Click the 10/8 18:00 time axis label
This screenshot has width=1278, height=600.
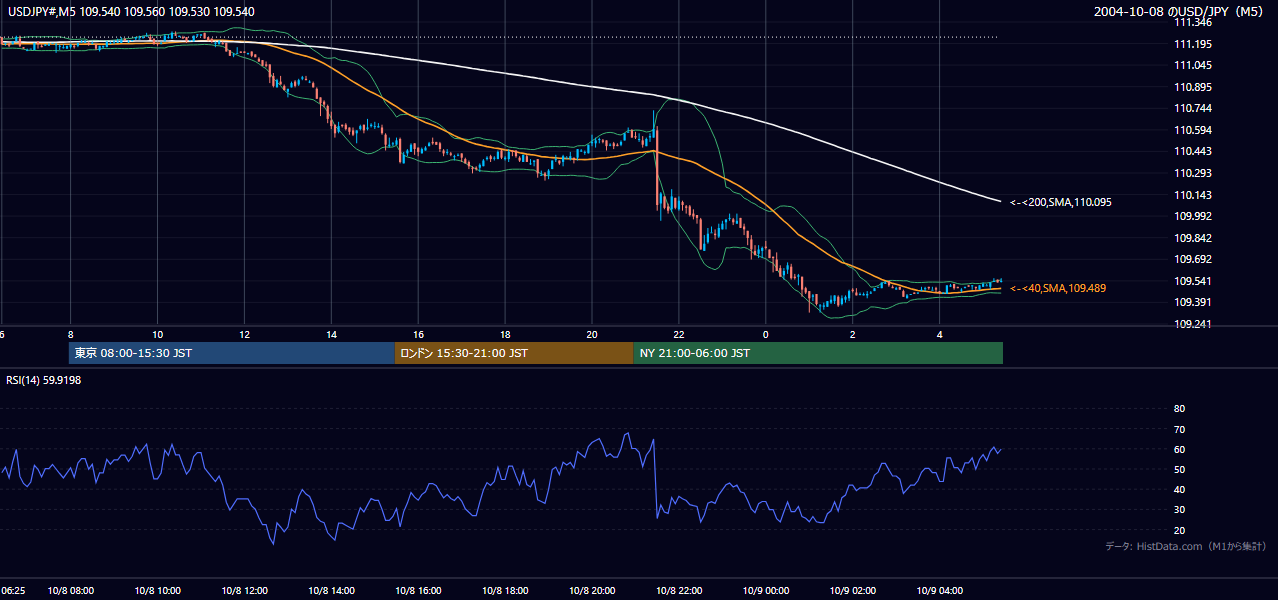click(506, 591)
